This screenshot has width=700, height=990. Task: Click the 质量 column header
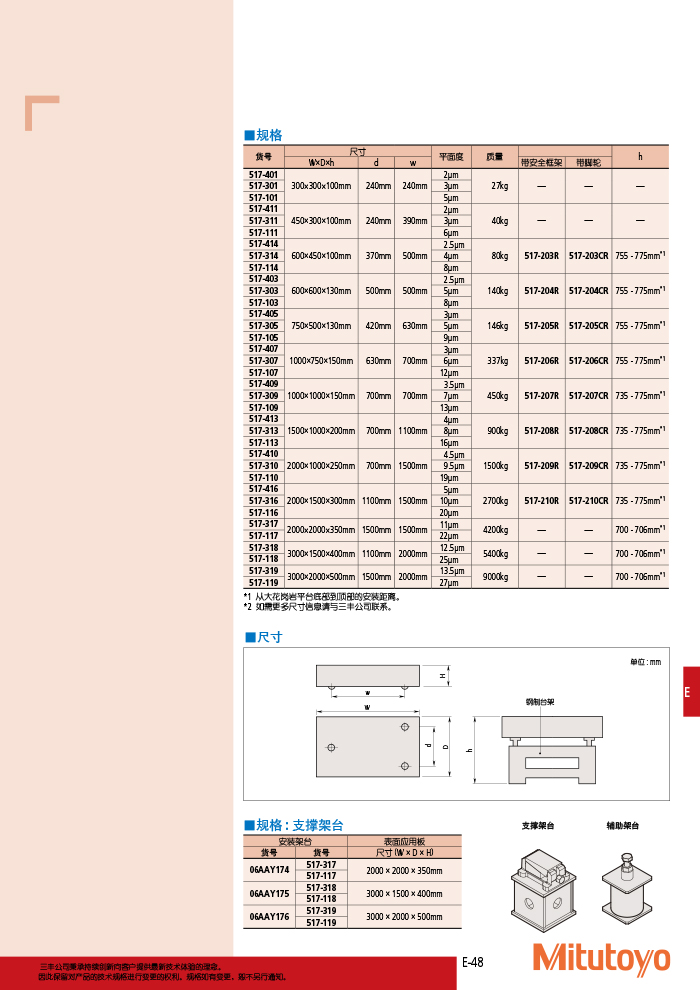[x=494, y=156]
